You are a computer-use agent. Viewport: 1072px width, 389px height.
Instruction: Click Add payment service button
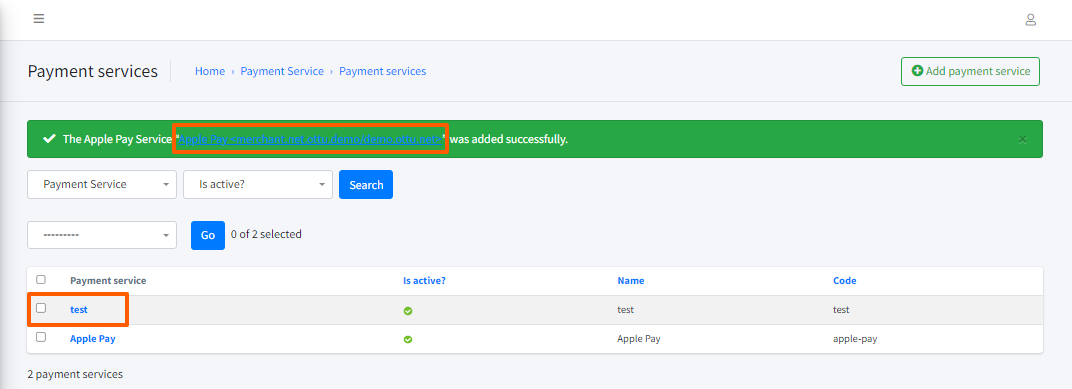(x=970, y=71)
